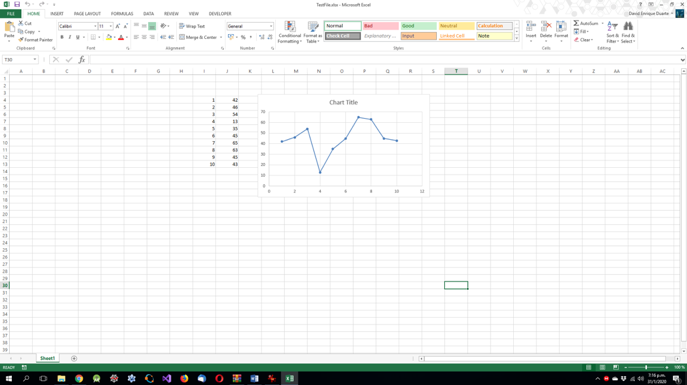Select the Chart Title text

(x=344, y=102)
